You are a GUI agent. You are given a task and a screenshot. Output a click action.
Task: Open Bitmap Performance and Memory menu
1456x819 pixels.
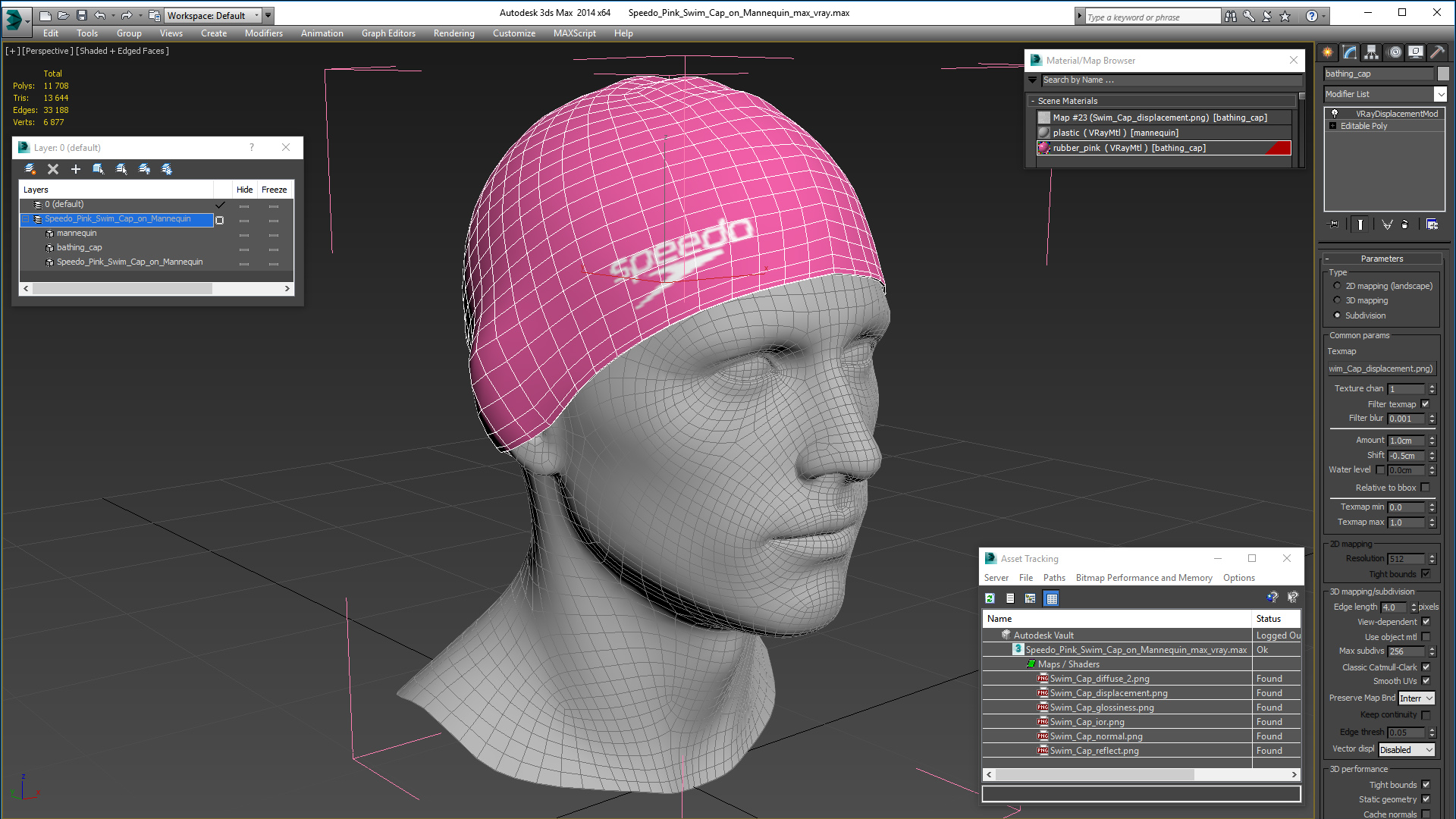(x=1144, y=578)
